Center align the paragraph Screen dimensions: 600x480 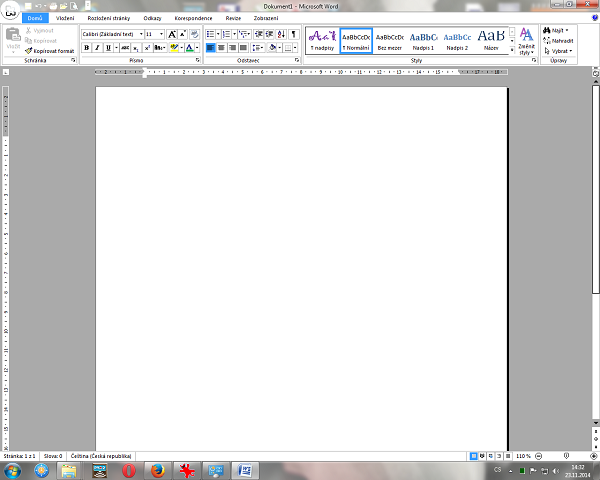(221, 47)
